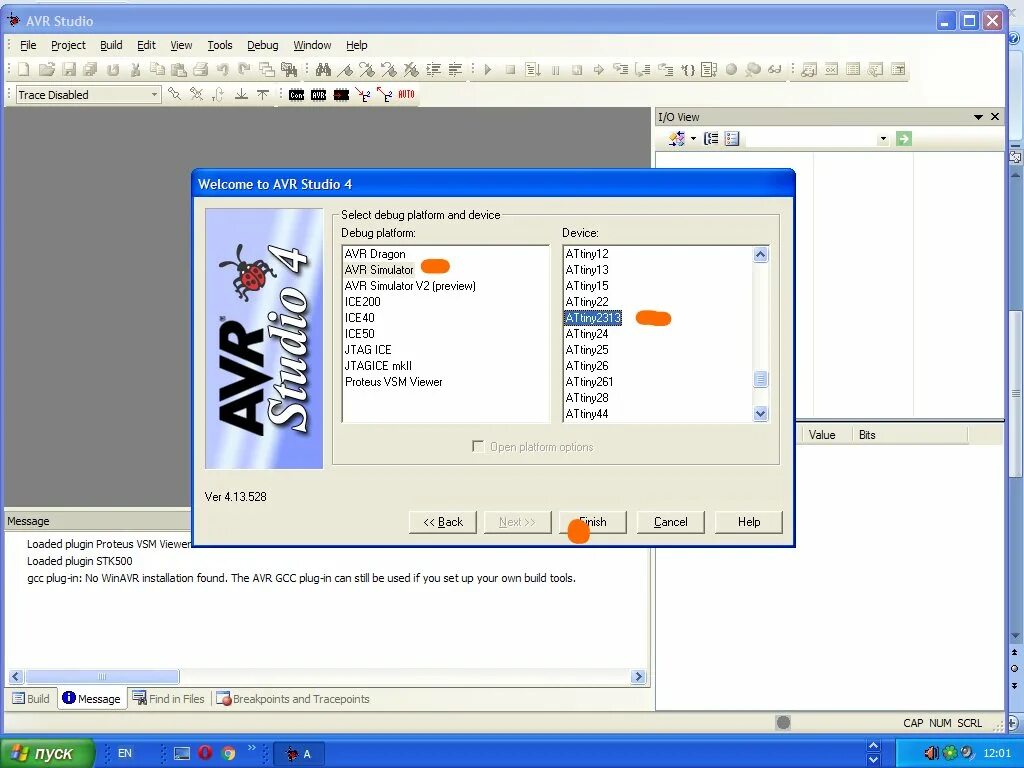Switch to Breakpoints and Tracepoints tab
Image resolution: width=1024 pixels, height=768 pixels.
(293, 699)
